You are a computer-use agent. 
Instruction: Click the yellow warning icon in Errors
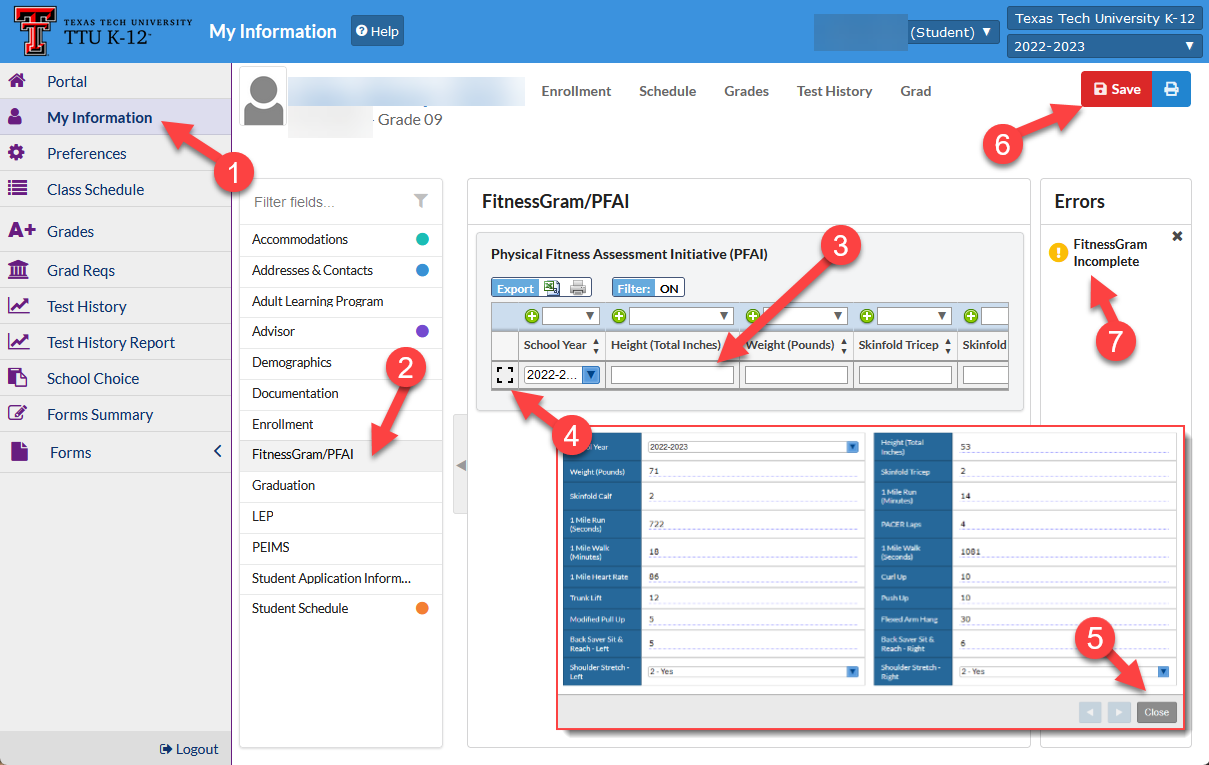pos(1058,253)
